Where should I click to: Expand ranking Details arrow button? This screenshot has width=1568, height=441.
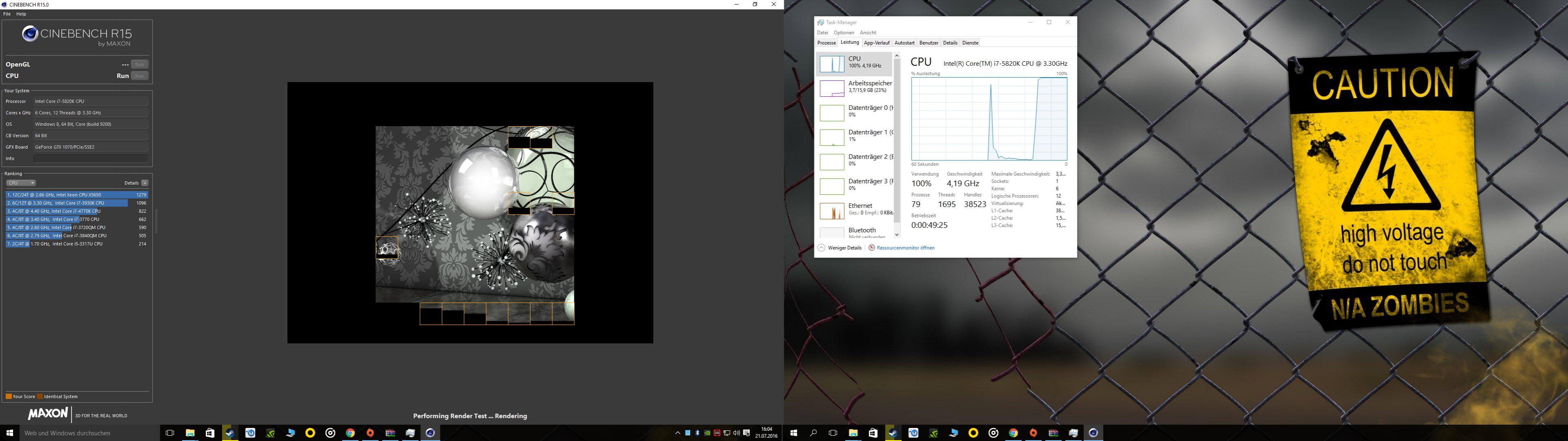click(145, 183)
